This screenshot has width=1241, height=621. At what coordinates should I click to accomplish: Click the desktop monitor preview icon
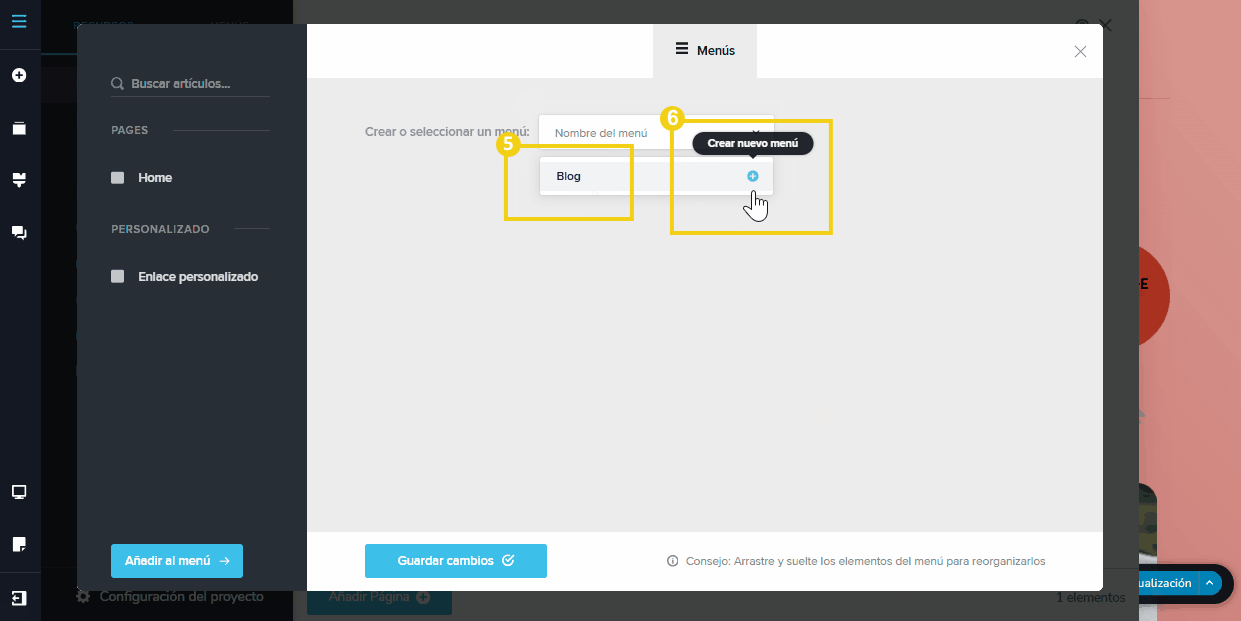pos(19,492)
